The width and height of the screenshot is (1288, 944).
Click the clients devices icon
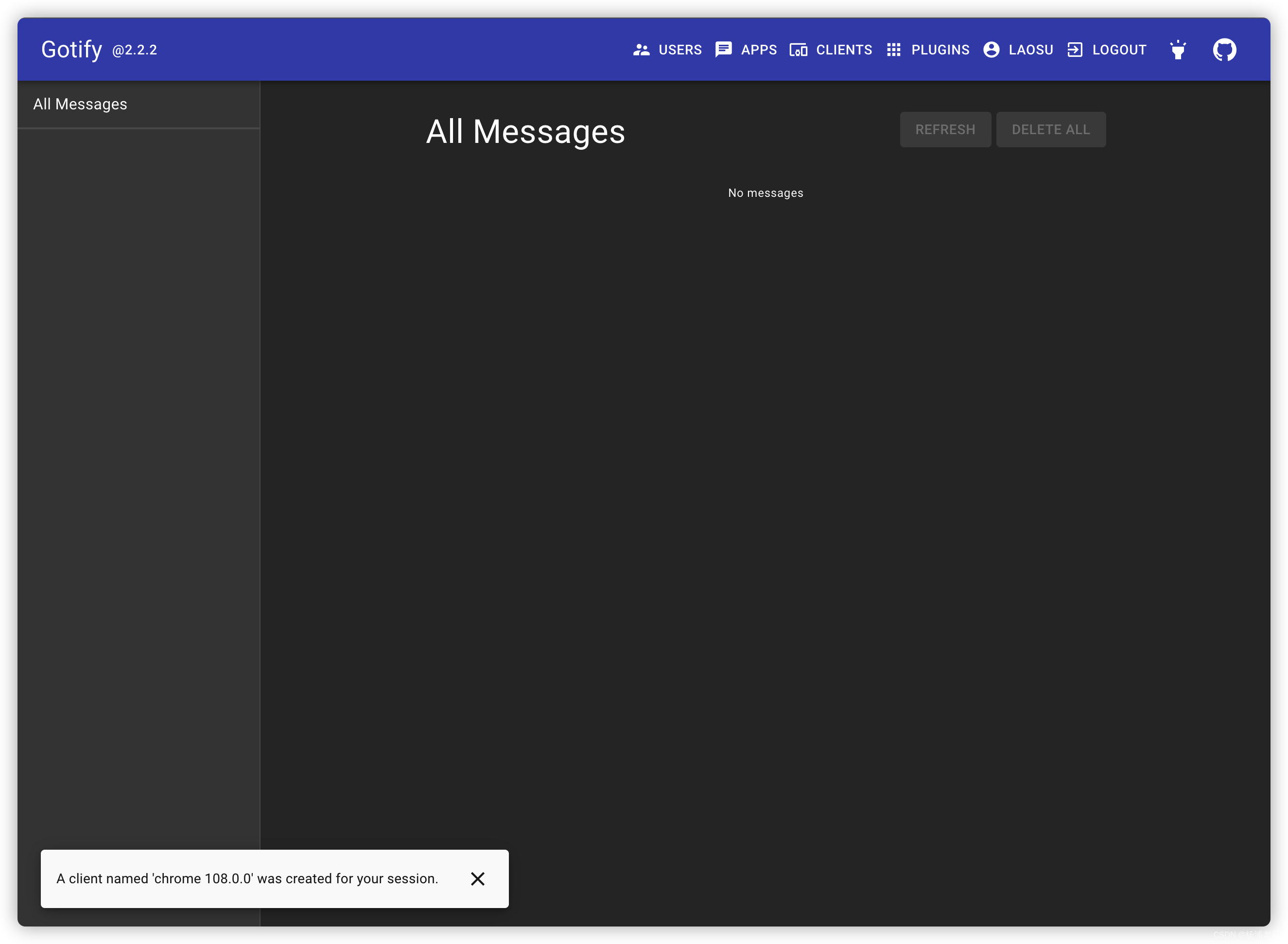(798, 50)
